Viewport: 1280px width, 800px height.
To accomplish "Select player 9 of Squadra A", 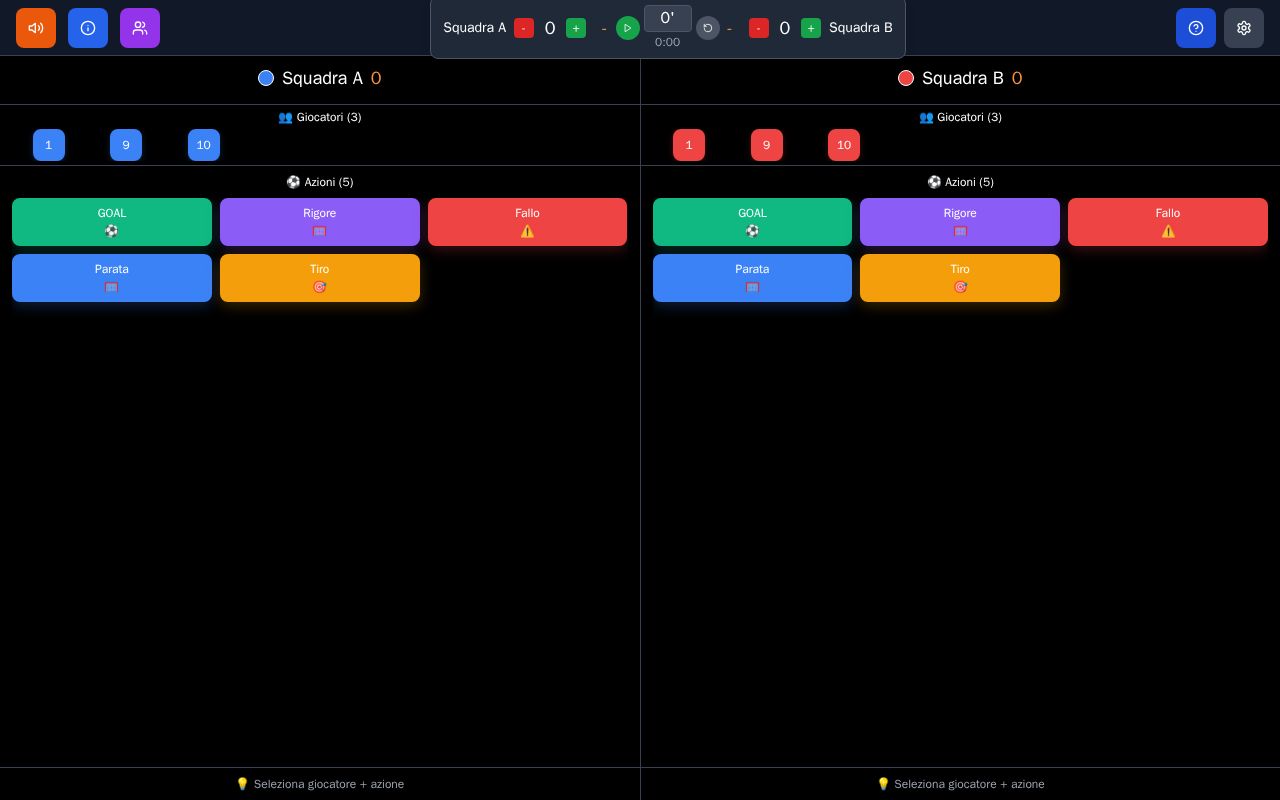I will click(x=126, y=145).
